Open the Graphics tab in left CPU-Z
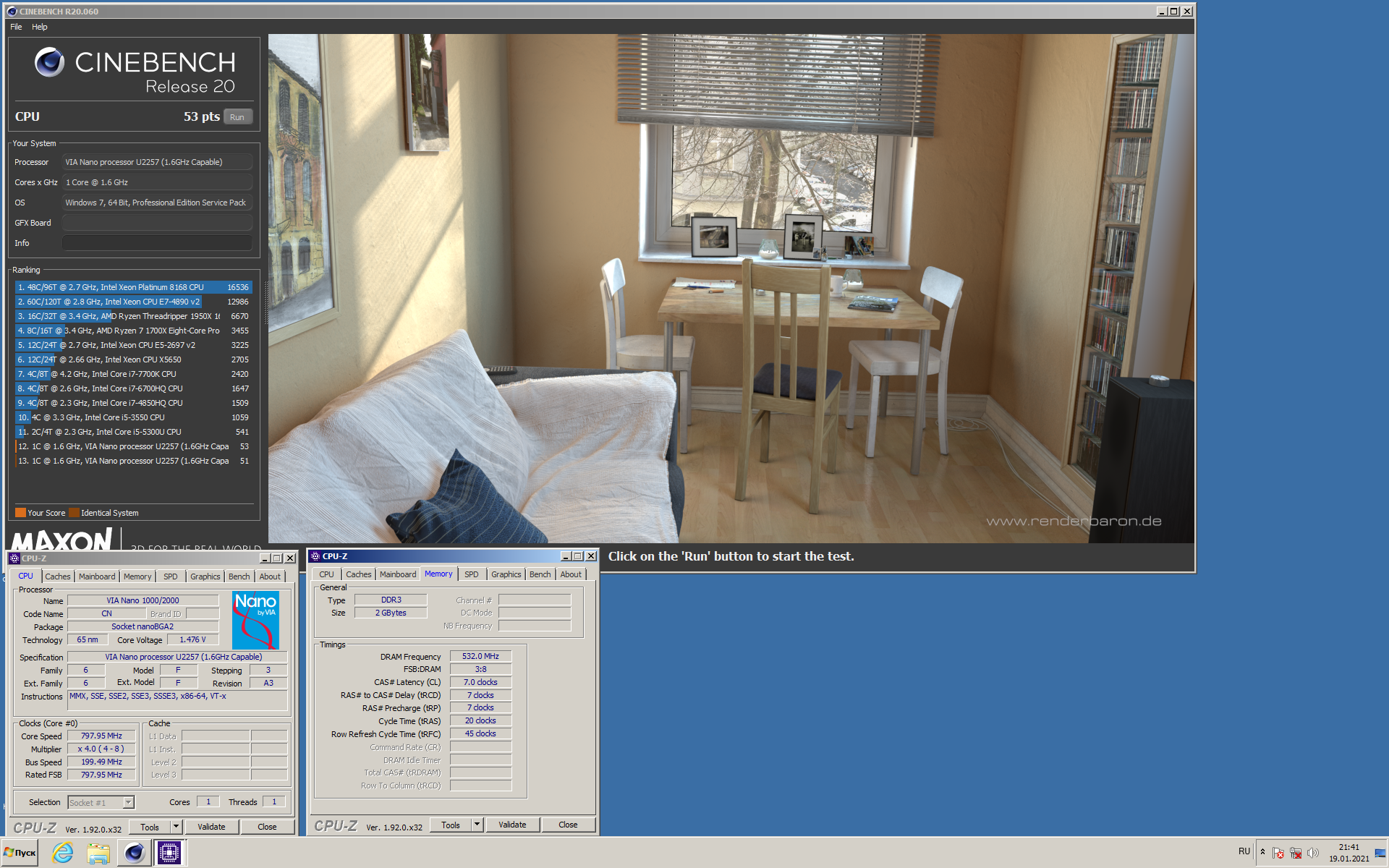 tap(205, 576)
